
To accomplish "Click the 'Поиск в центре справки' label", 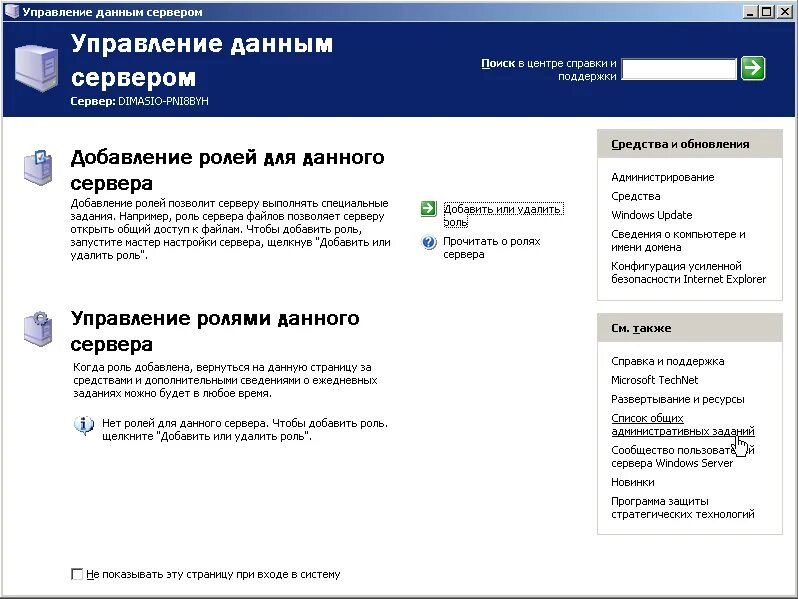I will click(549, 70).
